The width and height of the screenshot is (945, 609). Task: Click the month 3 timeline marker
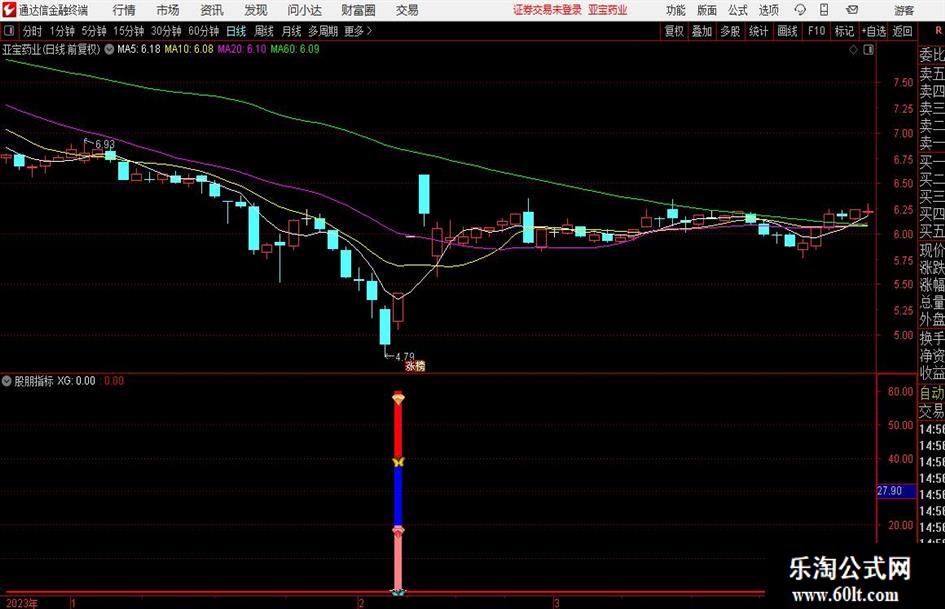tap(557, 603)
